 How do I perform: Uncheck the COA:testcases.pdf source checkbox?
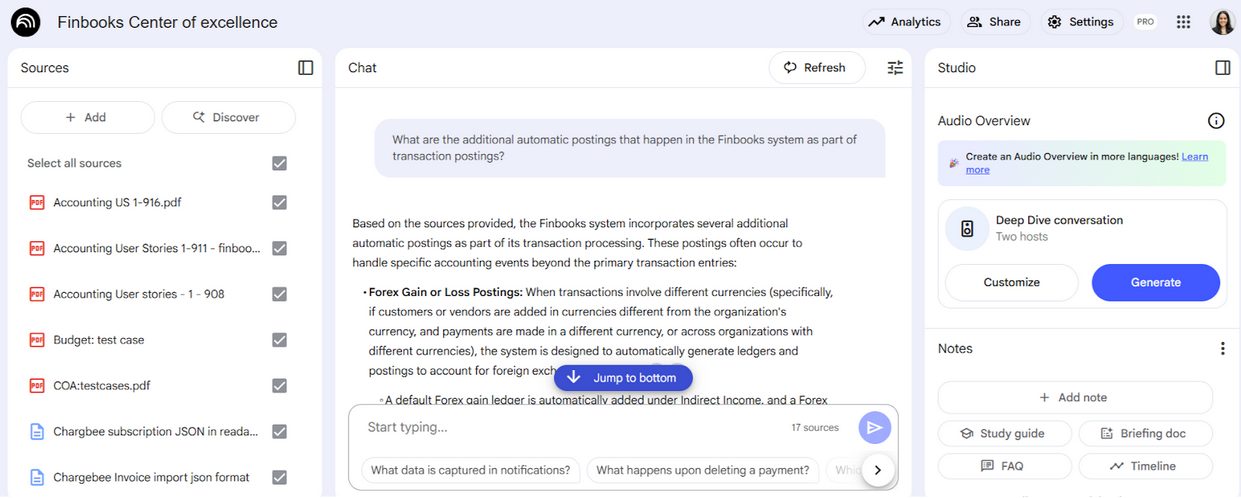[280, 385]
